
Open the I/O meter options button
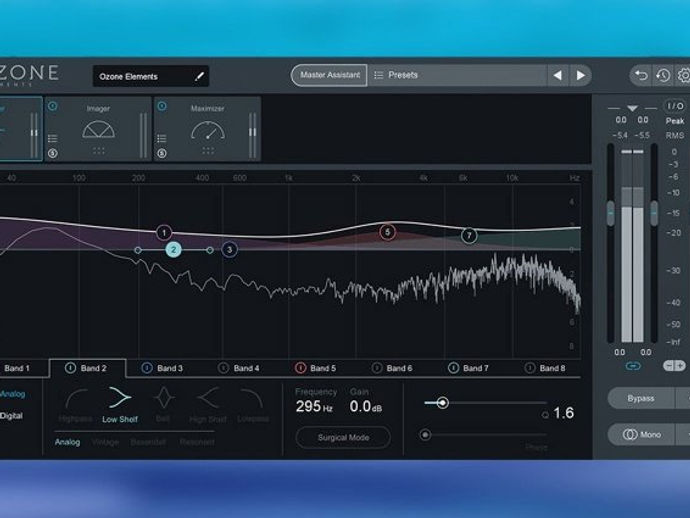[675, 106]
